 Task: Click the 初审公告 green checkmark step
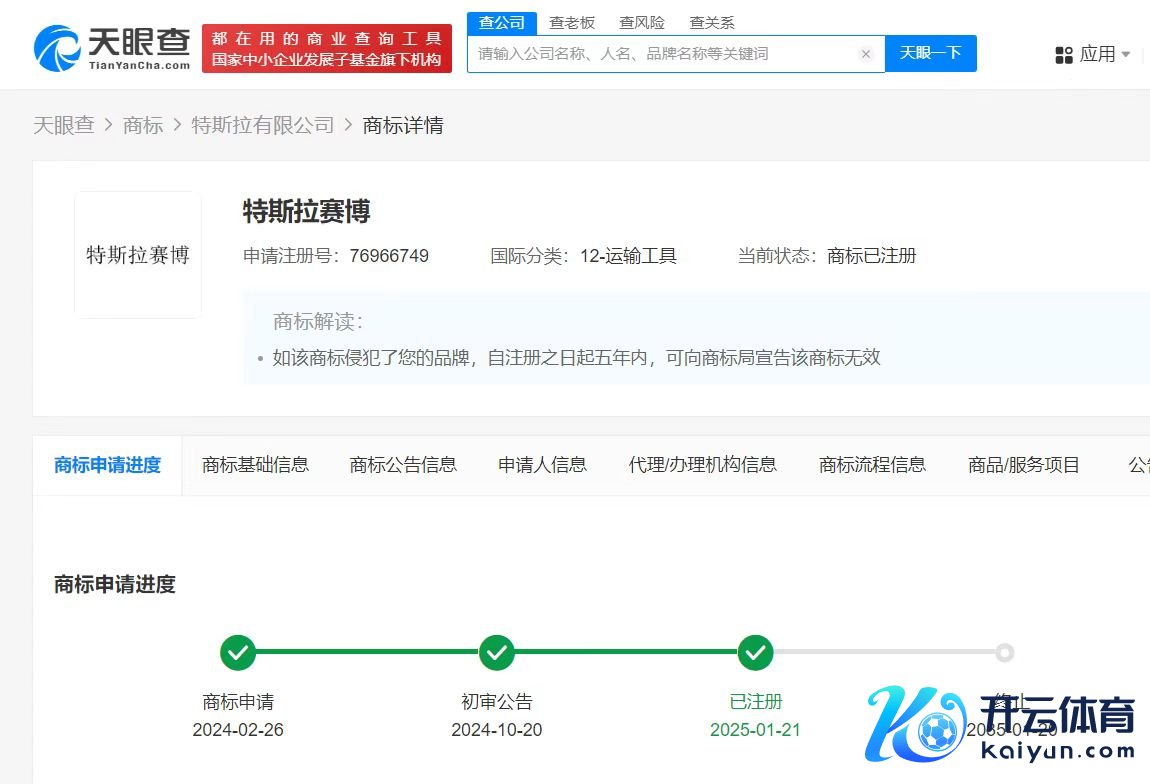click(497, 653)
